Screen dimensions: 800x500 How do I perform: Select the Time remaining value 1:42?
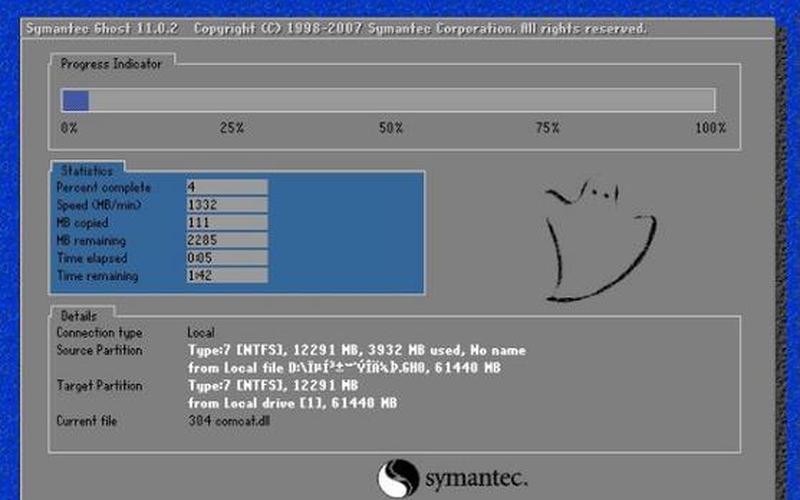coord(227,276)
